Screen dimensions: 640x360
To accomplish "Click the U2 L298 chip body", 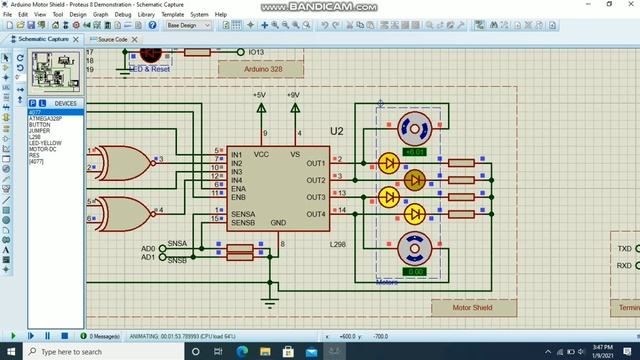I will coord(278,189).
